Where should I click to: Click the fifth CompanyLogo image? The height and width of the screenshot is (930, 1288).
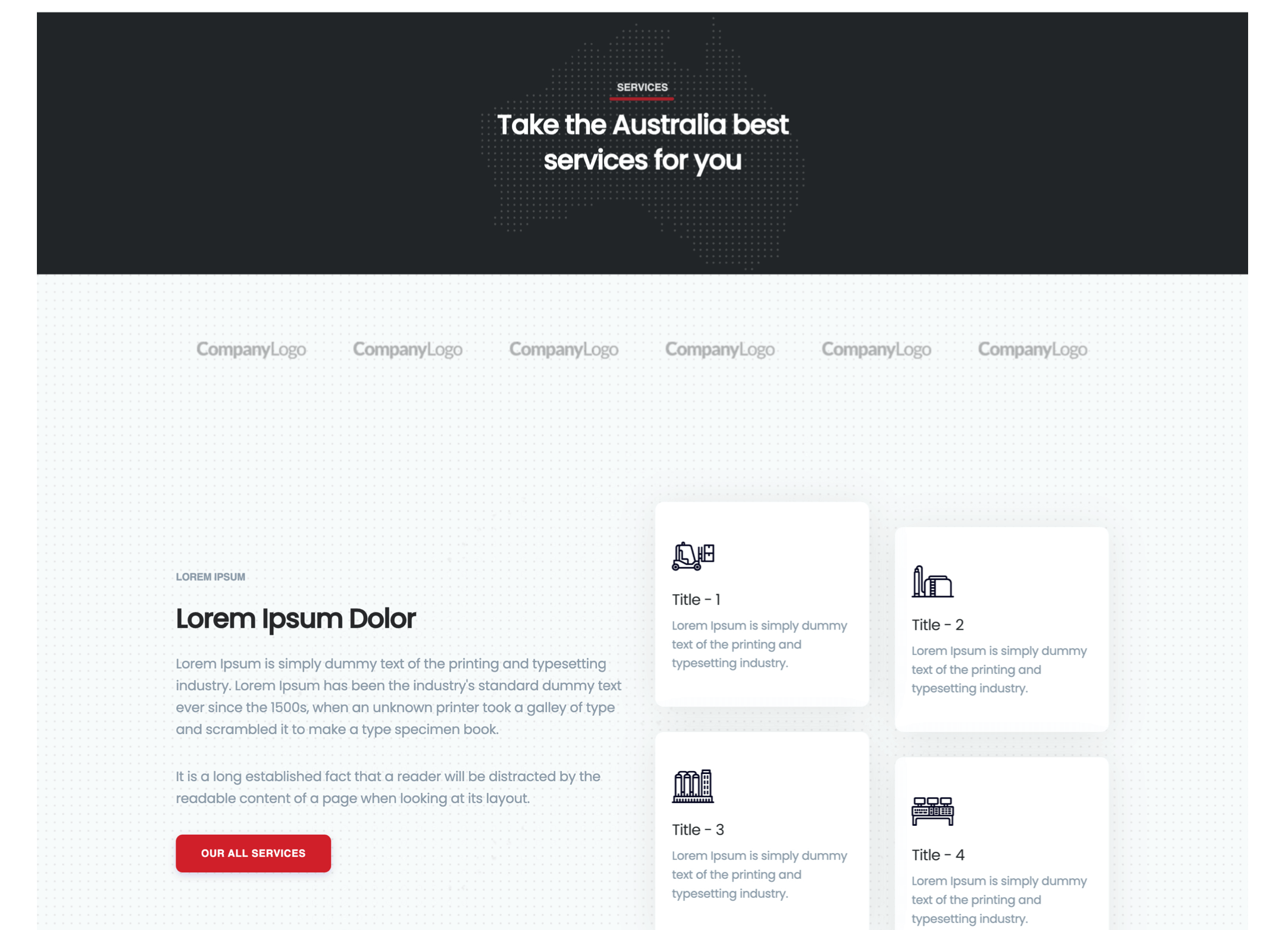pyautogui.click(x=876, y=349)
